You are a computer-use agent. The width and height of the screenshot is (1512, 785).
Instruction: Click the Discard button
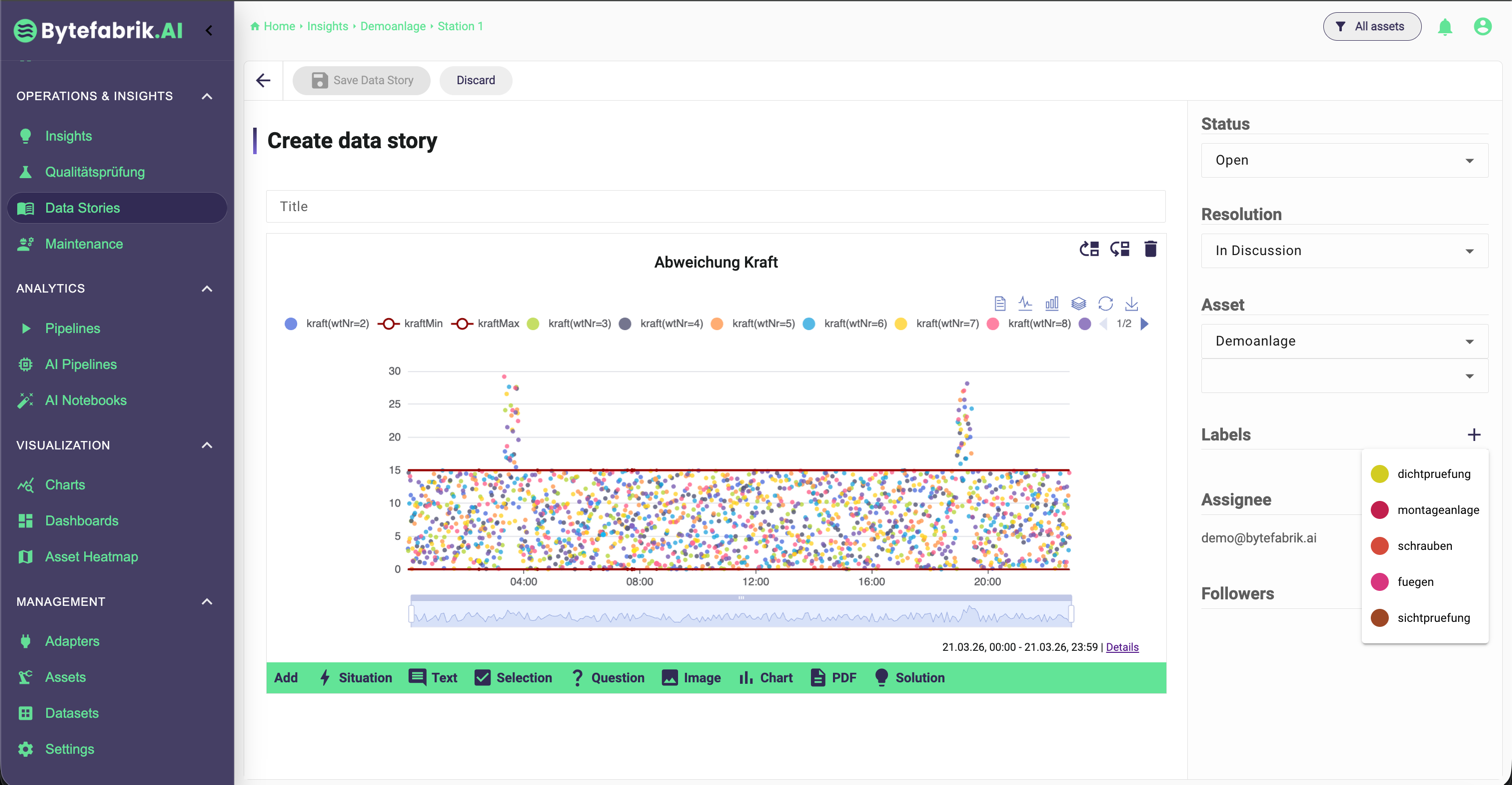475,81
